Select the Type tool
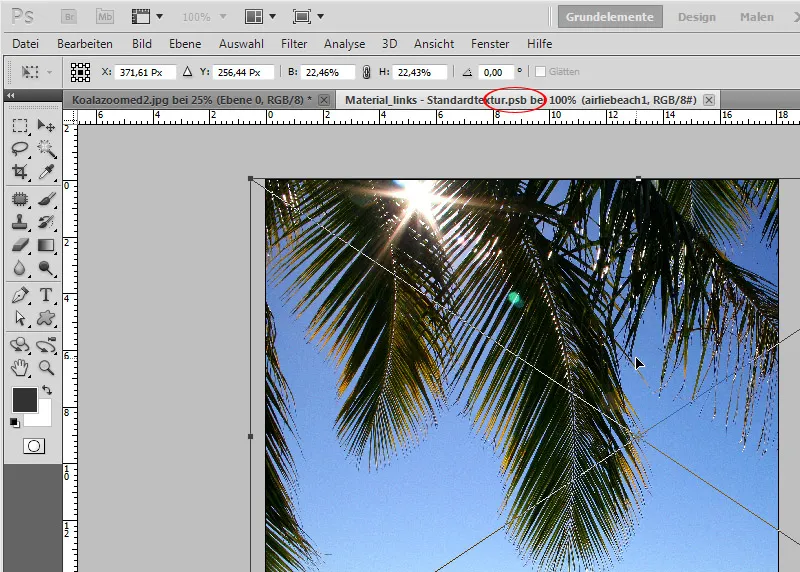Viewport: 800px width, 572px height. click(x=46, y=295)
